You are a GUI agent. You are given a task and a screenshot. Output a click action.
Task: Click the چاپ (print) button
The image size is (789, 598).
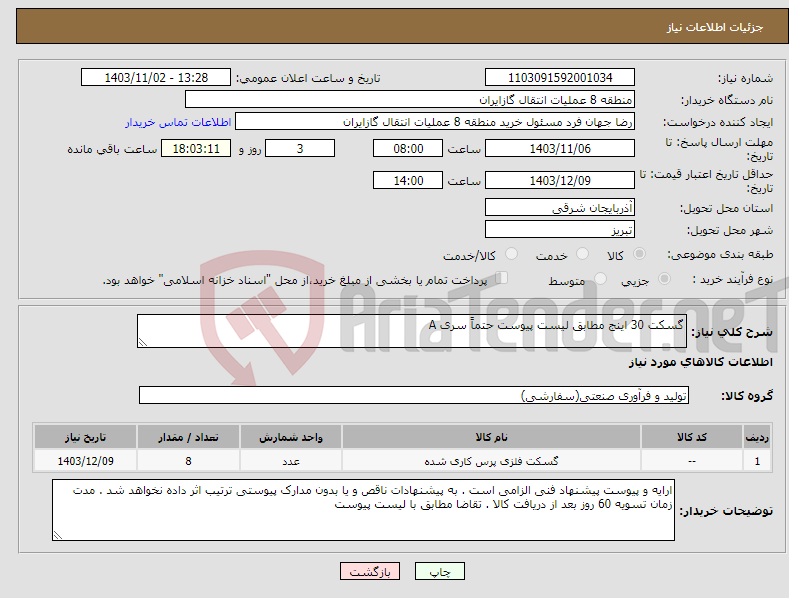[439, 571]
